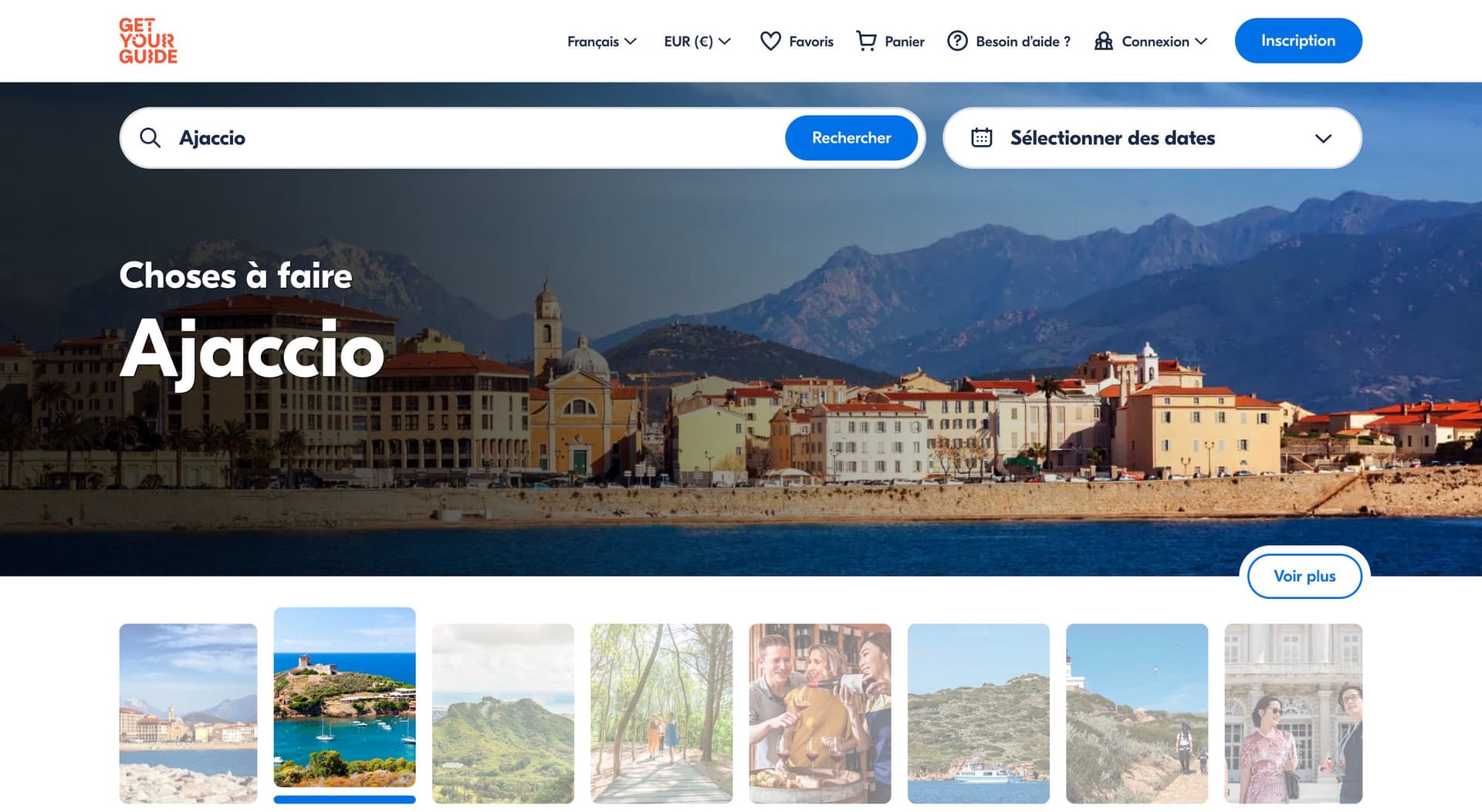Viewport: 1482px width, 812px height.
Task: Click the Rechercher search button
Action: pos(851,138)
